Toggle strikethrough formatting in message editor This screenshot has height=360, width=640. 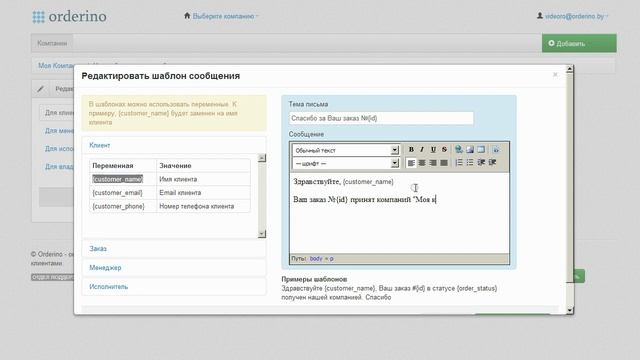(x=444, y=150)
